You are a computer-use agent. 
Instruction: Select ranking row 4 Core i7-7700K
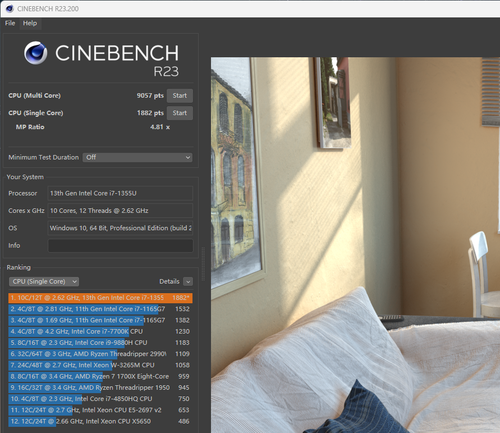click(100, 332)
